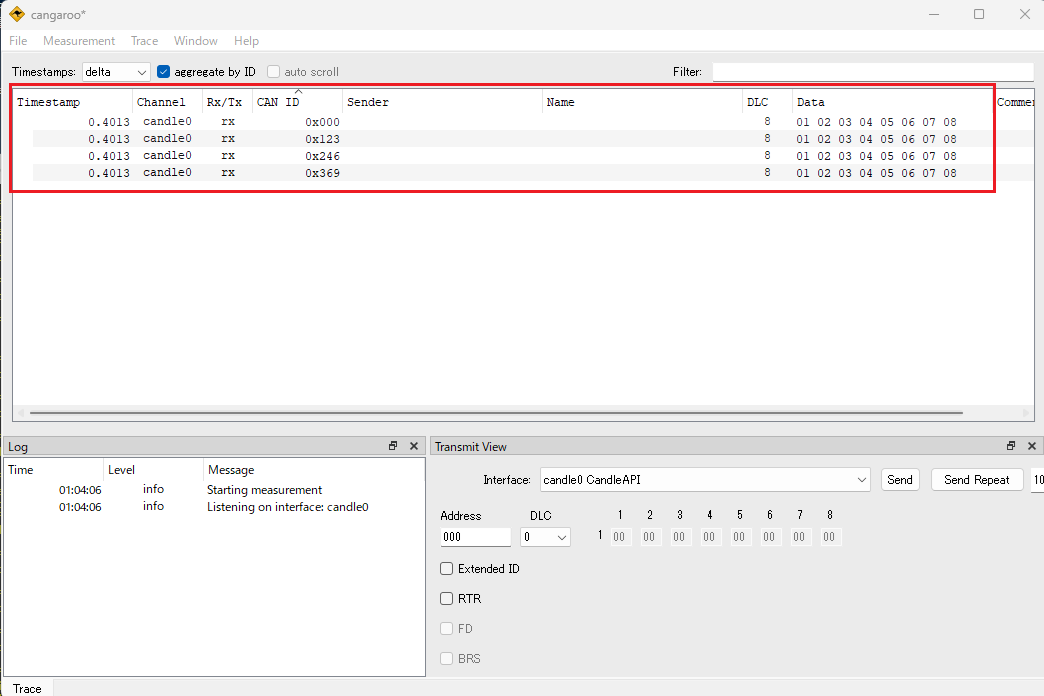
Task: Enable auto scroll checkbox
Action: tap(274, 72)
